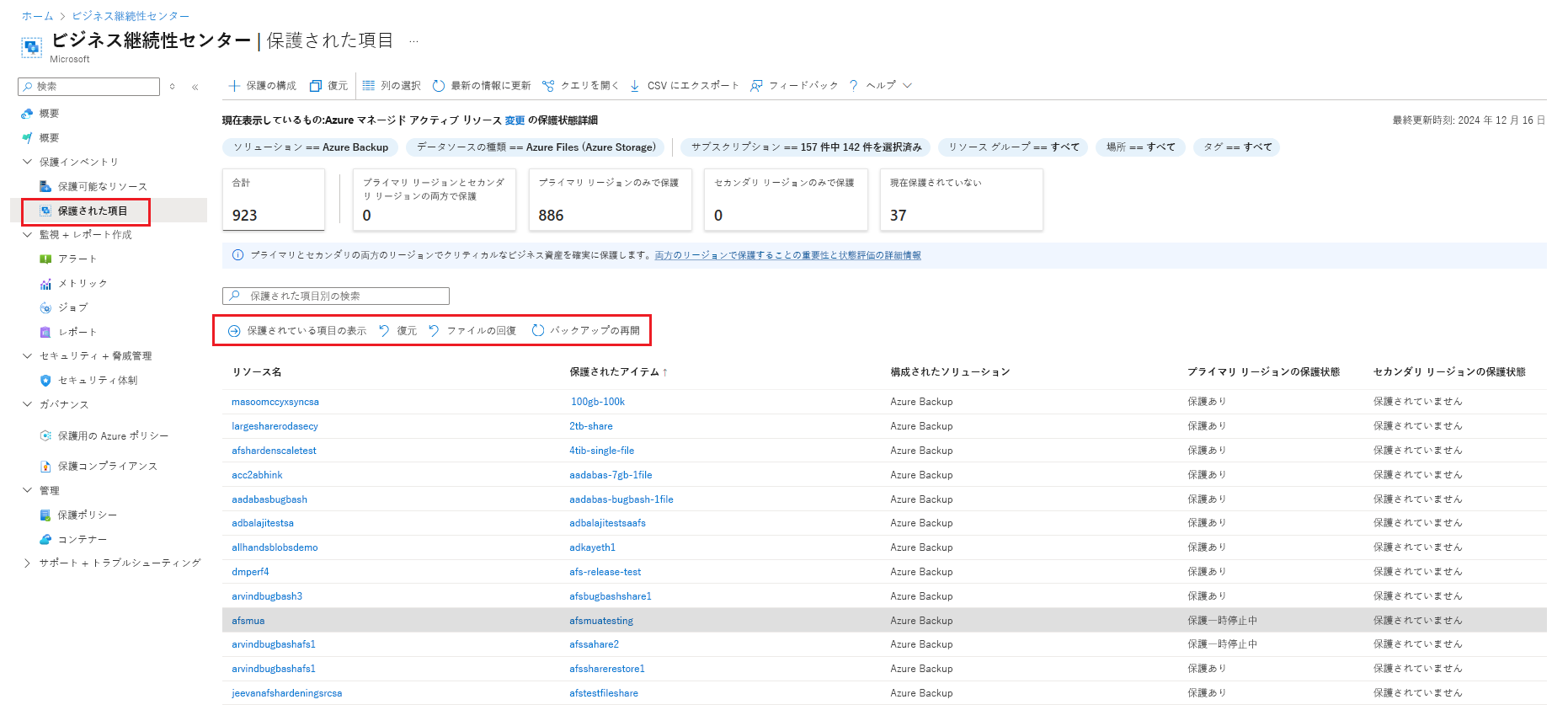Click バックアップの再開 resume icon
This screenshot has height=710, width=1568.
[x=538, y=331]
